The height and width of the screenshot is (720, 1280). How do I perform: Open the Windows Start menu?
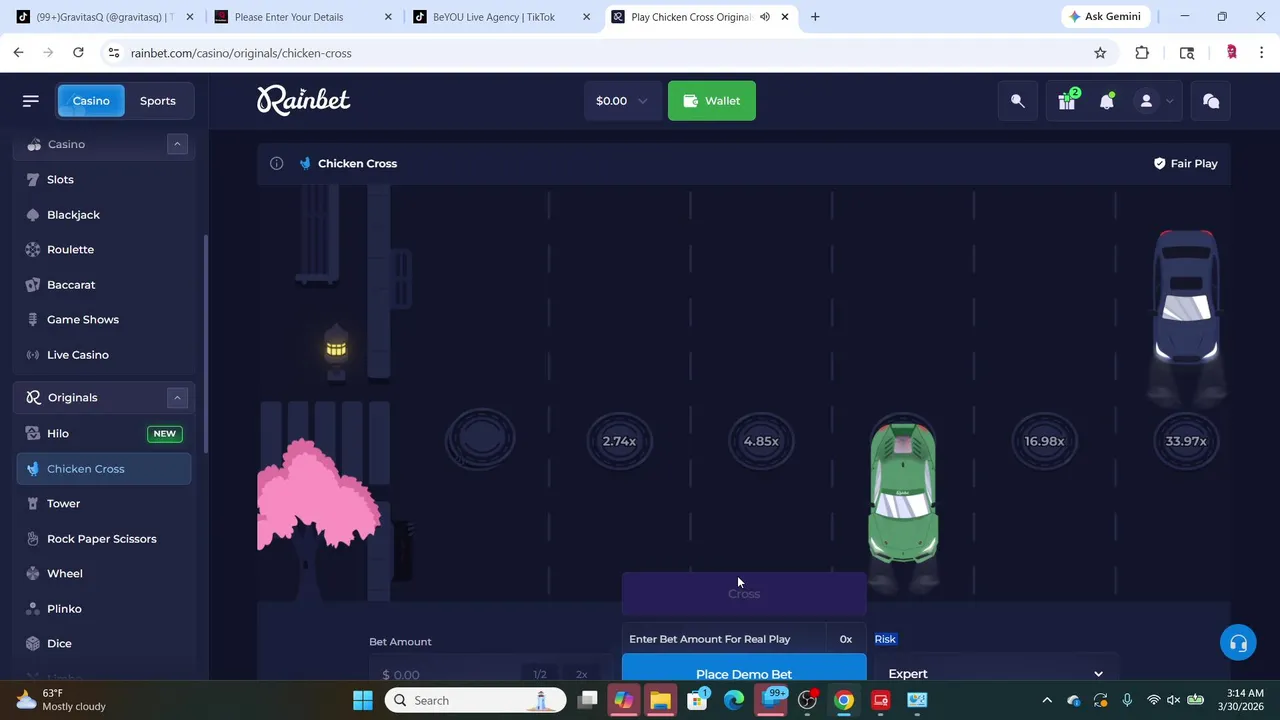[x=363, y=700]
